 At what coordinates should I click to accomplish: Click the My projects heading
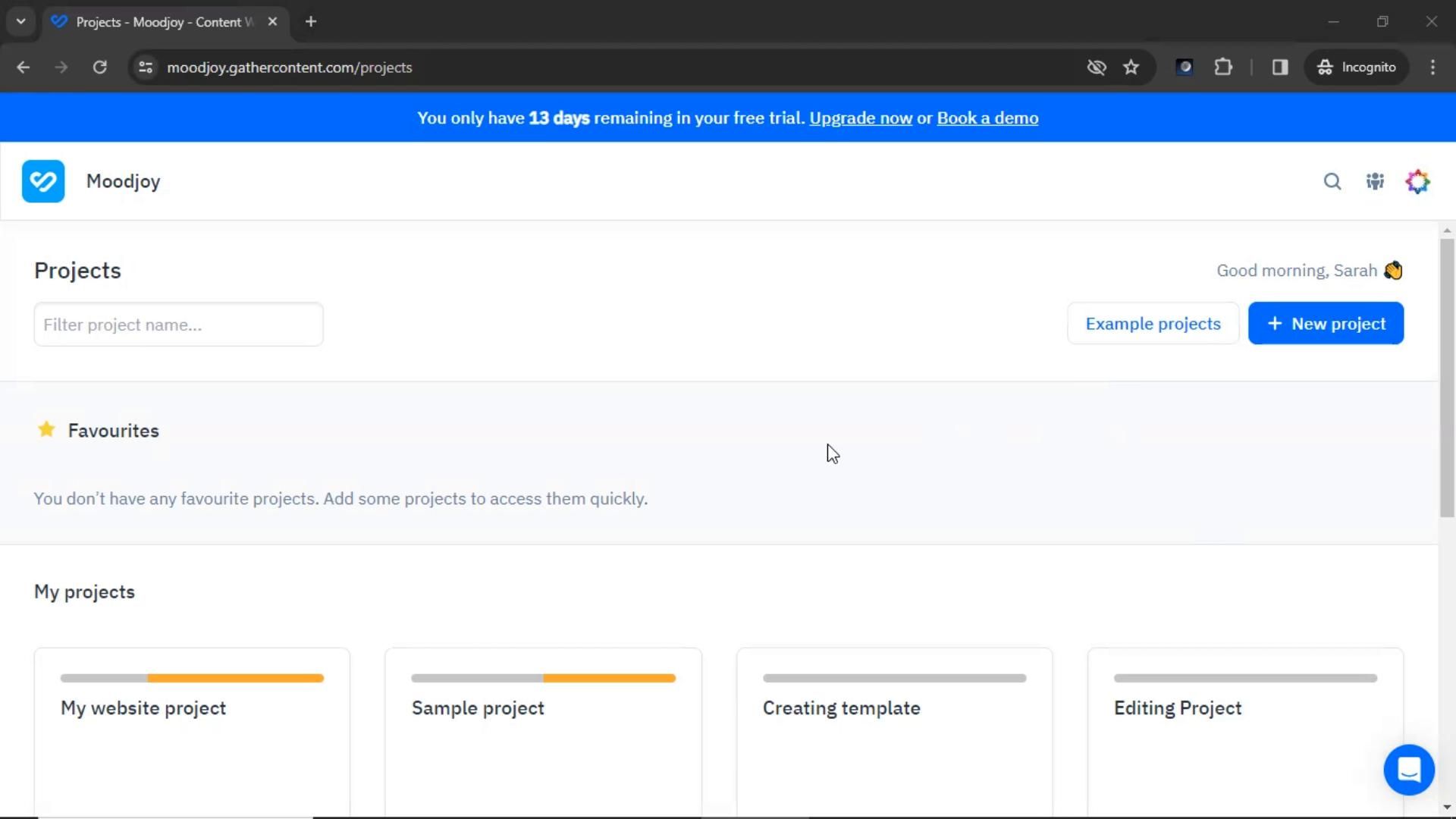[x=84, y=591]
